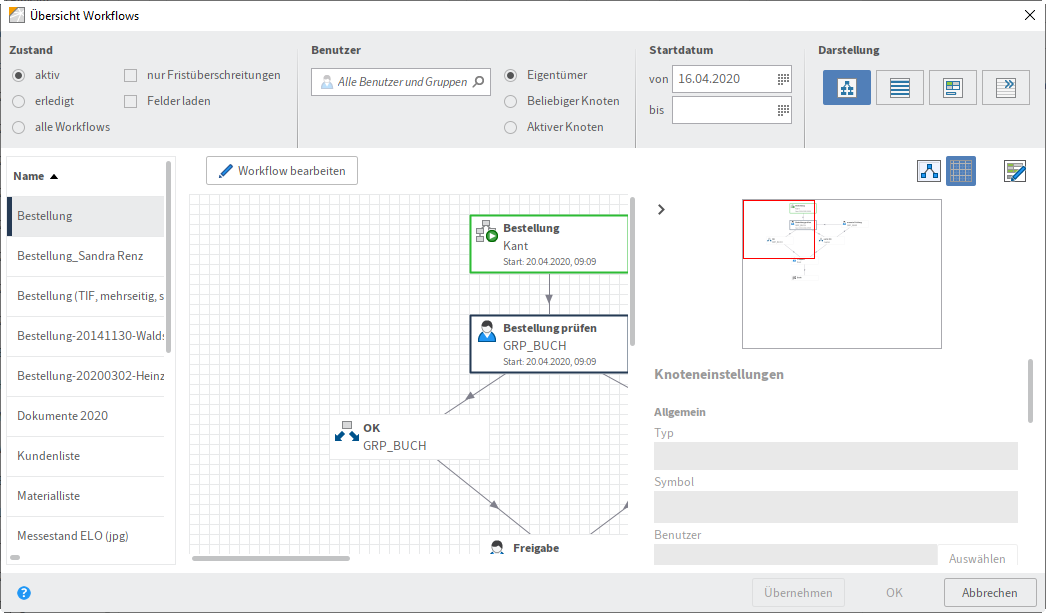Viewport: 1046px width, 613px height.
Task: Collapse the right panel with chevron arrow
Action: point(661,209)
